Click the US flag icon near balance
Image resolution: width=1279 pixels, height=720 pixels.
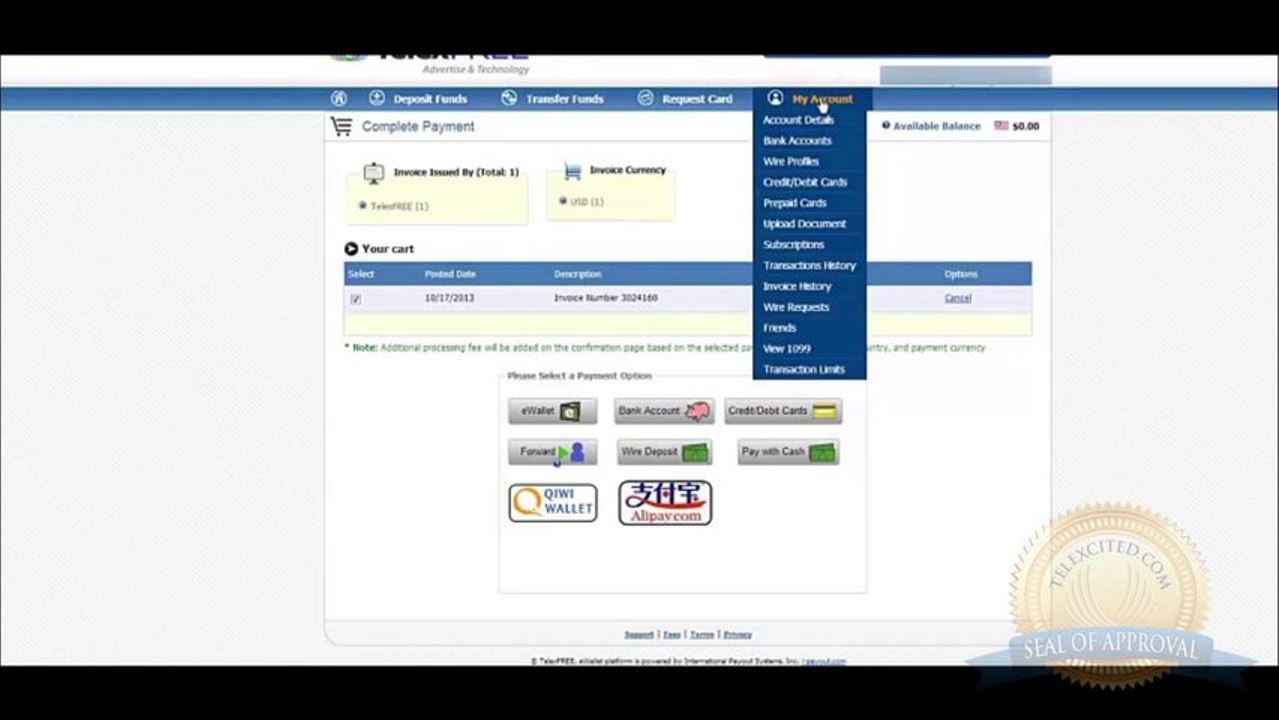click(1001, 126)
